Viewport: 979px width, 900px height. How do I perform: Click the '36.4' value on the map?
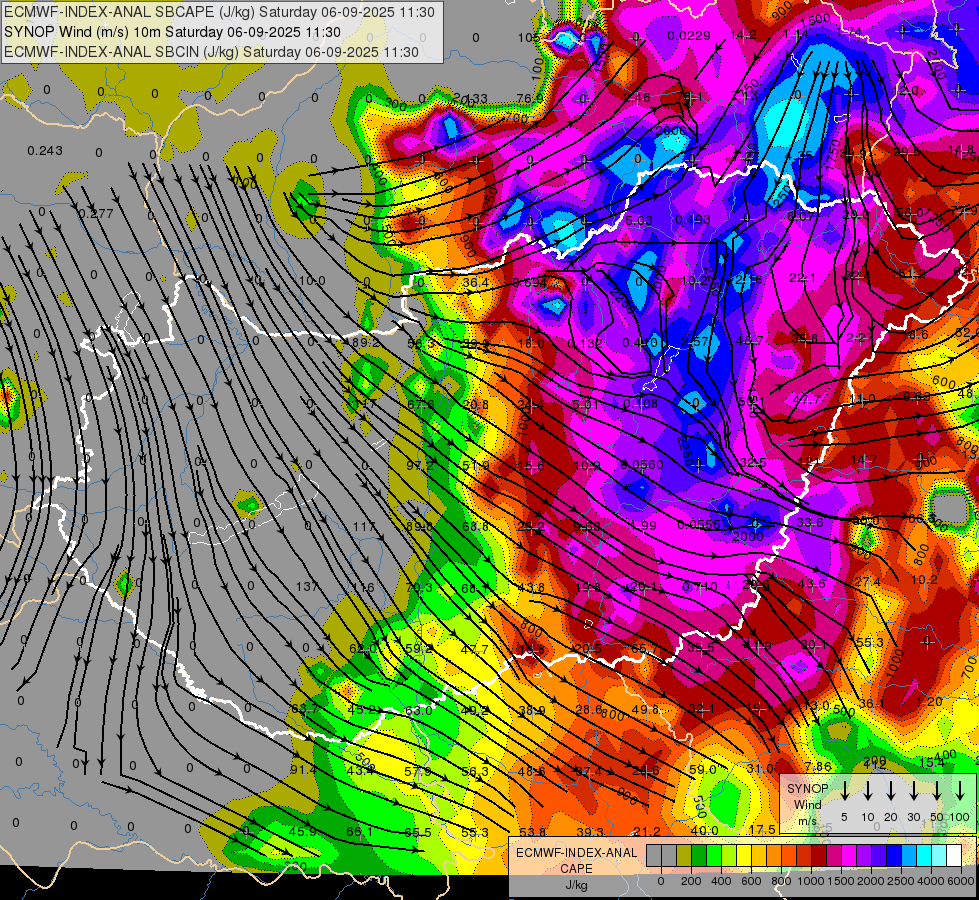click(x=476, y=283)
